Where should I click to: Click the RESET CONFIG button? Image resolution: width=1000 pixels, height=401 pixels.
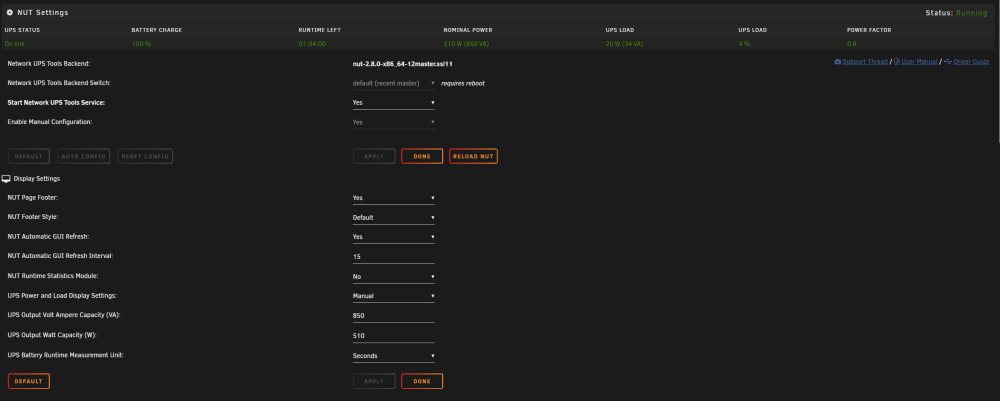pos(145,156)
